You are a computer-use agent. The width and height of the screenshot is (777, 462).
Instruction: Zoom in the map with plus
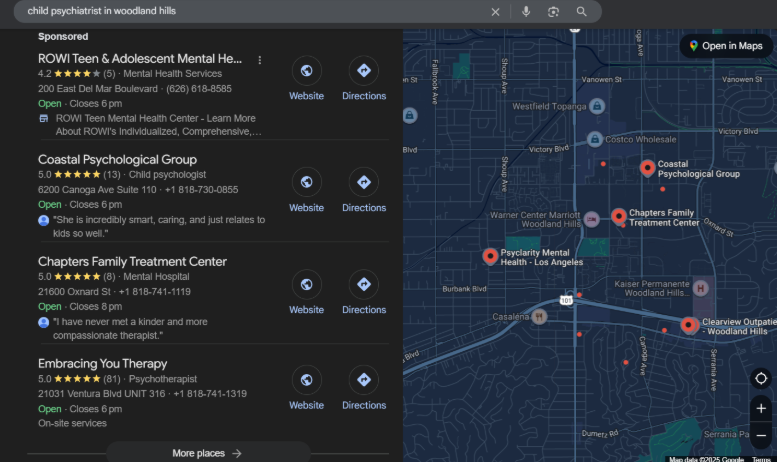761,408
